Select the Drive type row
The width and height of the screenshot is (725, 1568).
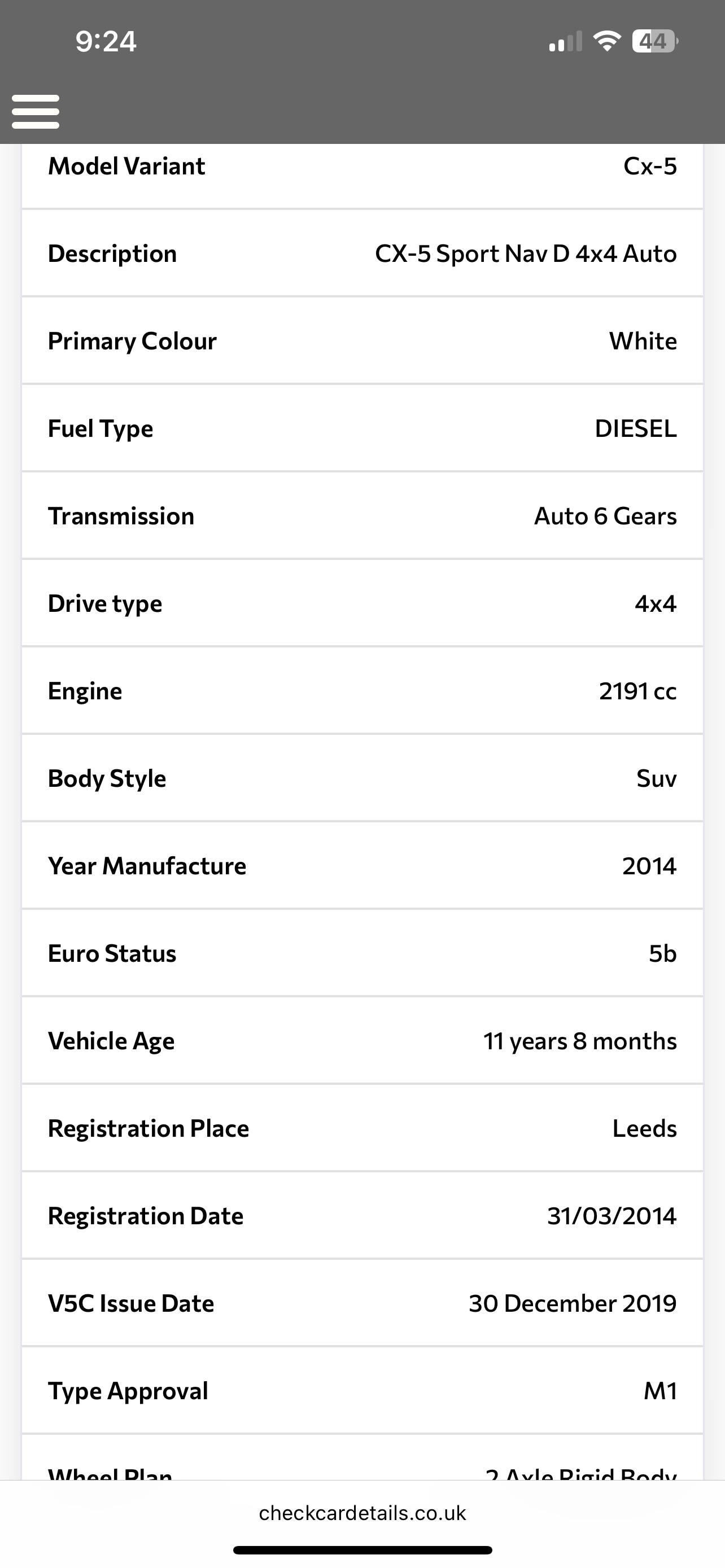(362, 603)
